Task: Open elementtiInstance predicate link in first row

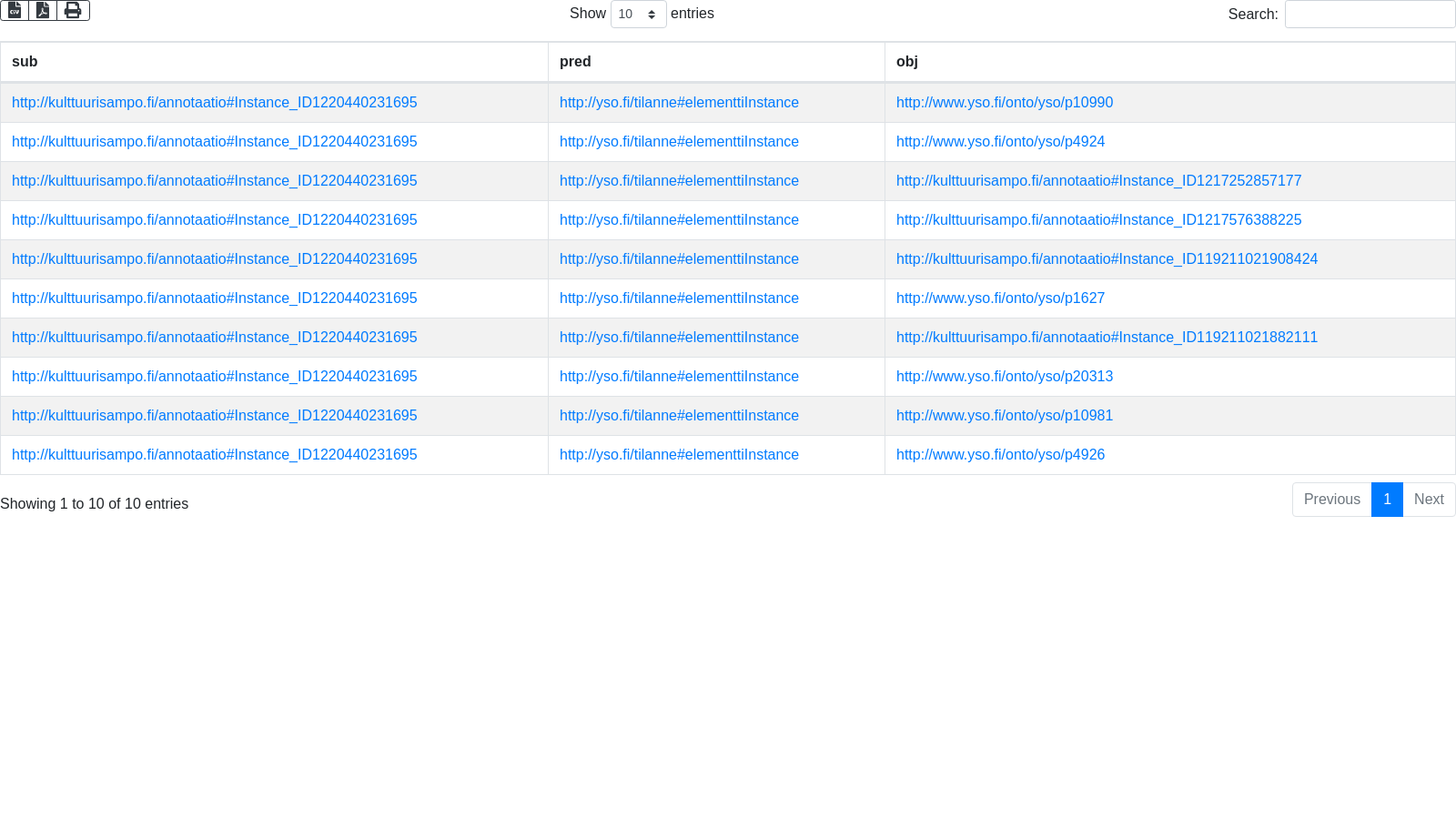Action: click(679, 103)
